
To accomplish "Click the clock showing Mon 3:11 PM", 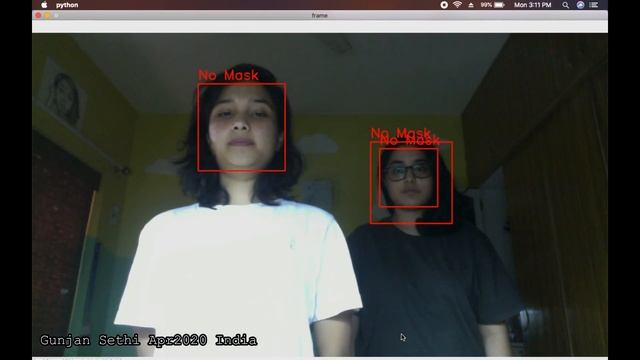I will click(x=533, y=5).
